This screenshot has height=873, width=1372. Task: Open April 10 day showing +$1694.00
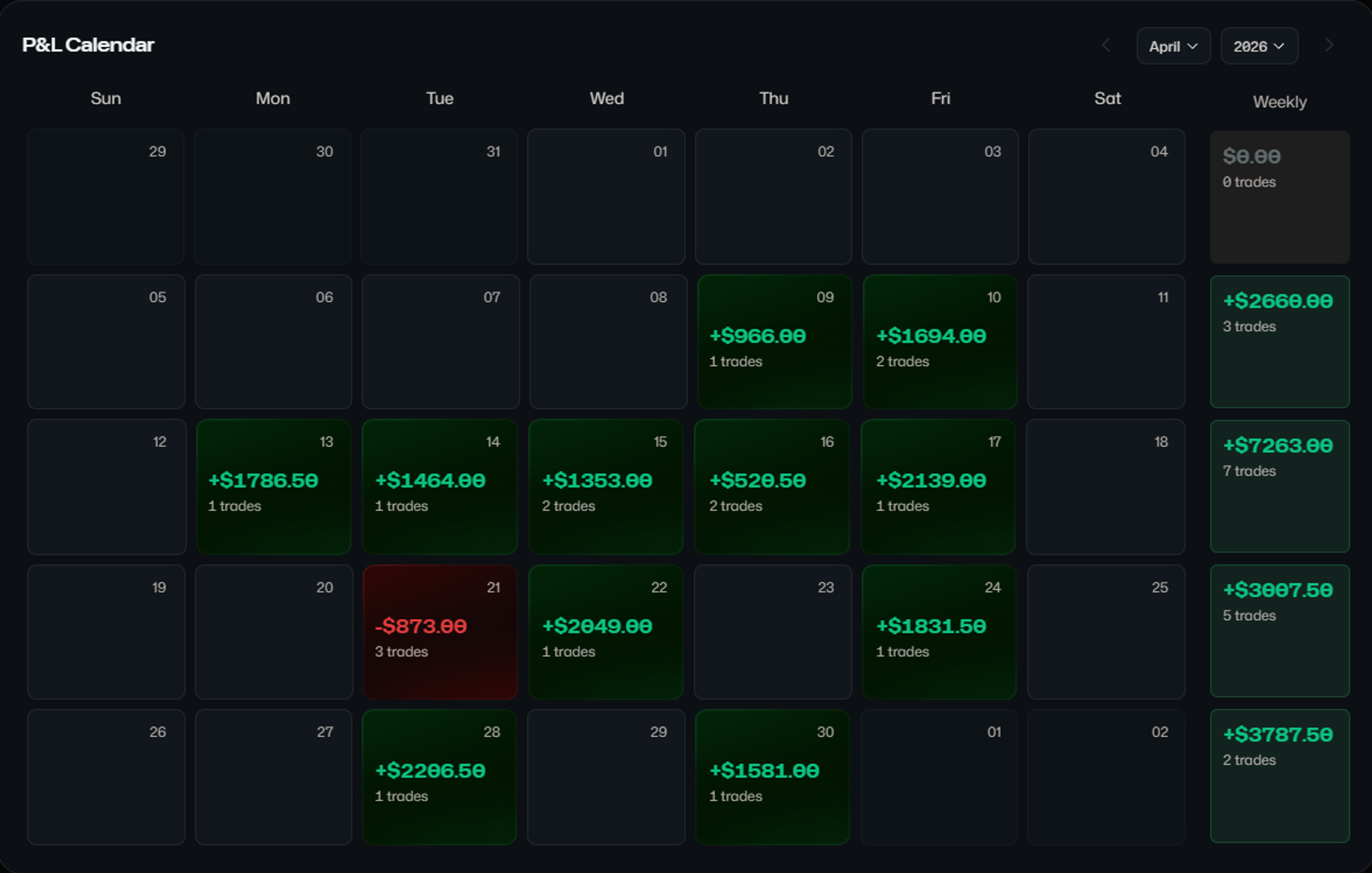pyautogui.click(x=940, y=342)
